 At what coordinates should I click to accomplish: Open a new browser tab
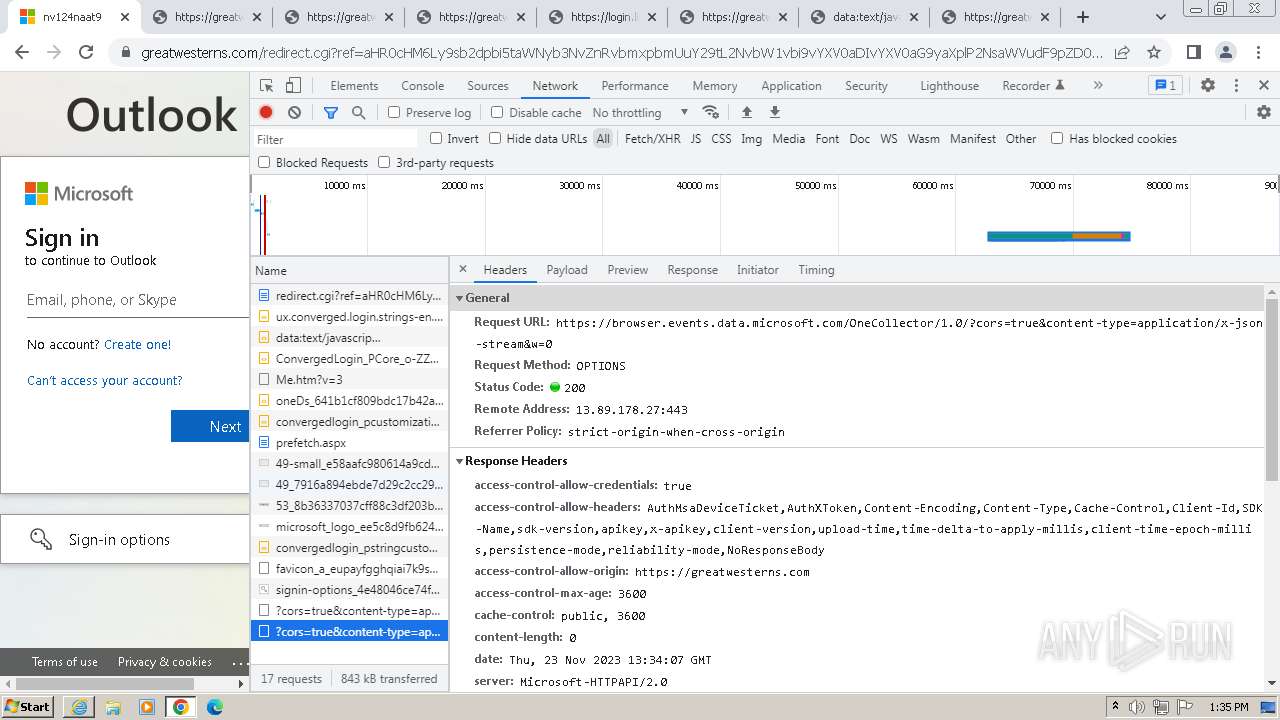(x=1083, y=17)
